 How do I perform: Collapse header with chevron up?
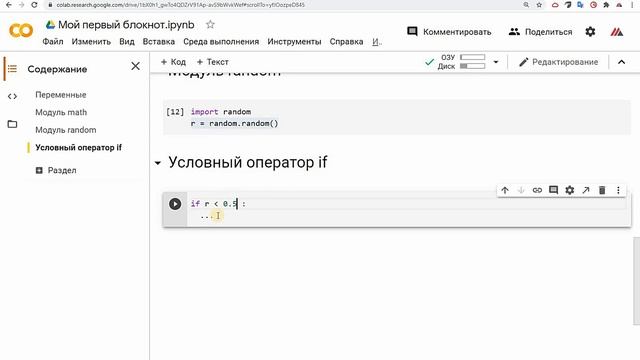tap(622, 62)
